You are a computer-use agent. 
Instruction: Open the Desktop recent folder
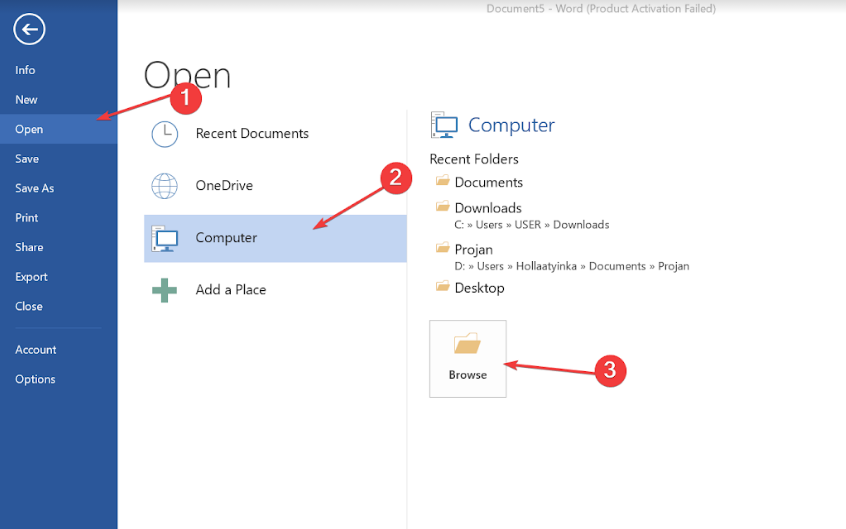pos(479,288)
